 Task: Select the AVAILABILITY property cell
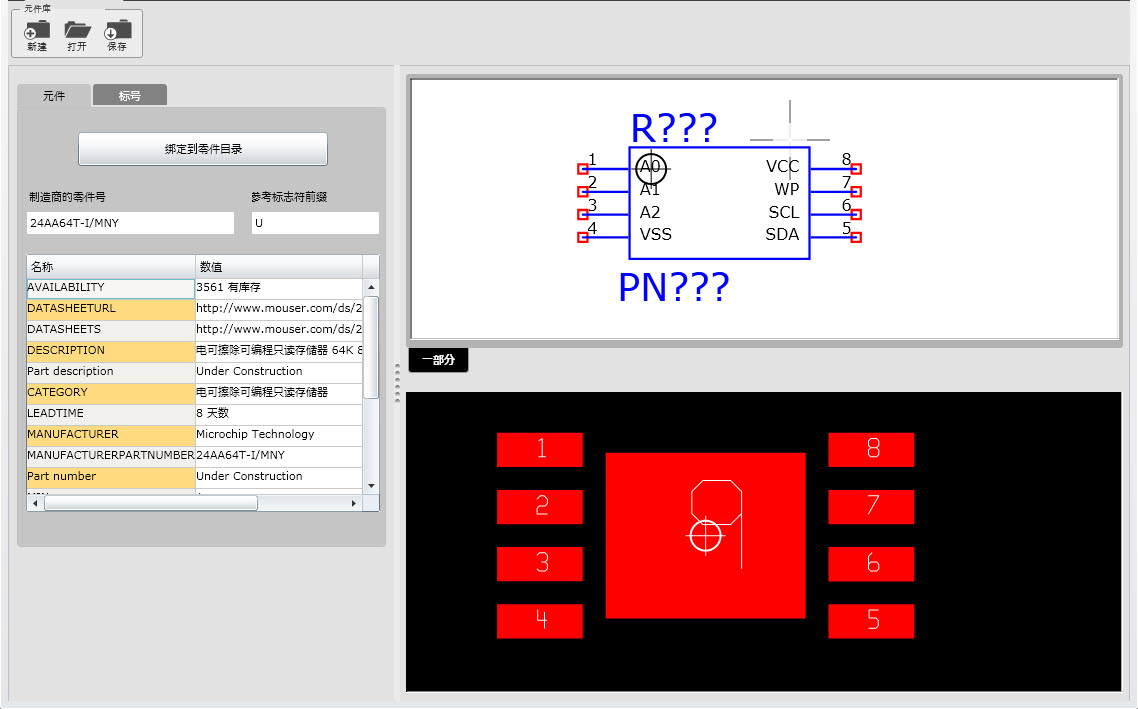110,288
